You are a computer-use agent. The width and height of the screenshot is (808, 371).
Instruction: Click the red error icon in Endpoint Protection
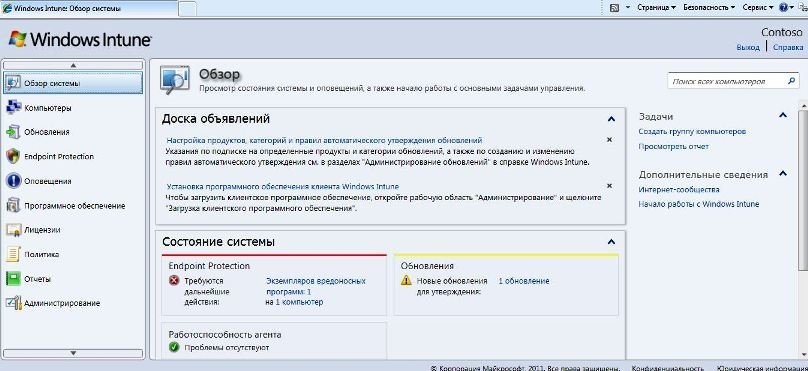coord(174,281)
